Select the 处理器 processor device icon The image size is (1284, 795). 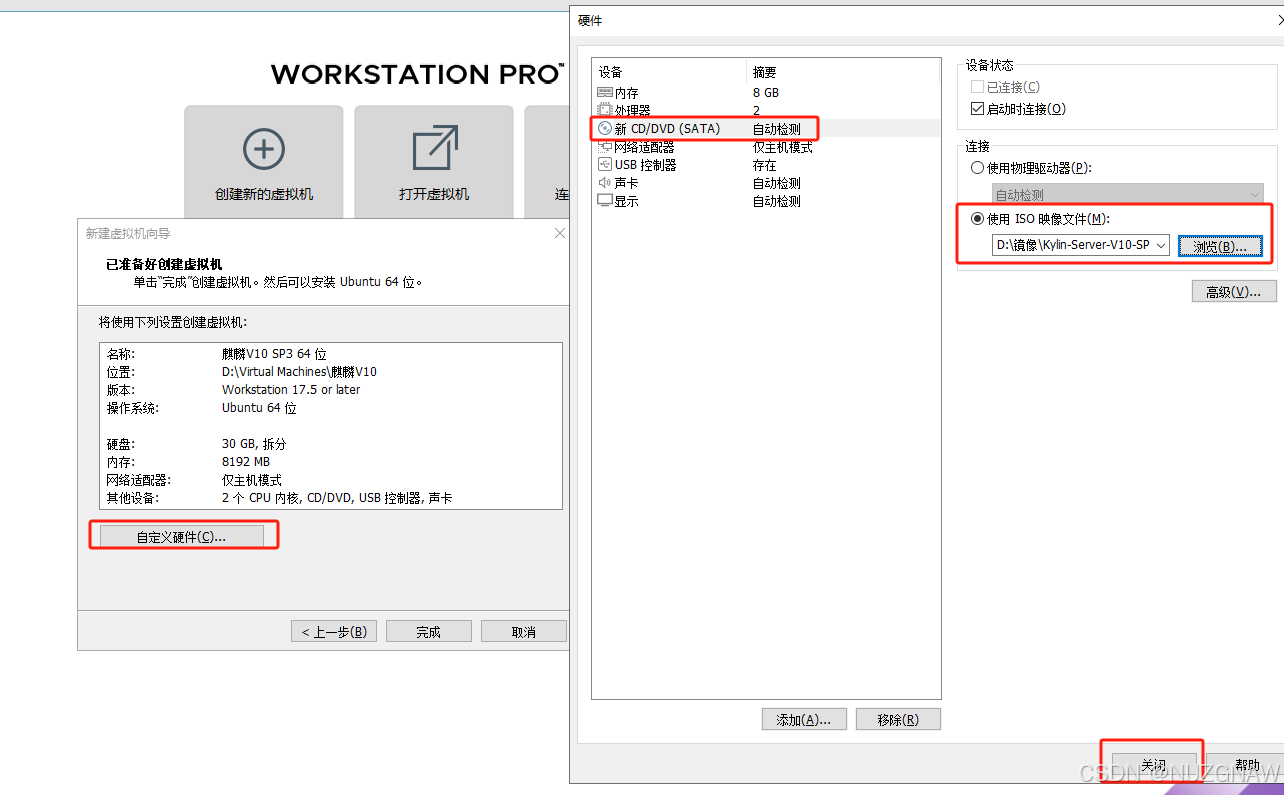604,111
